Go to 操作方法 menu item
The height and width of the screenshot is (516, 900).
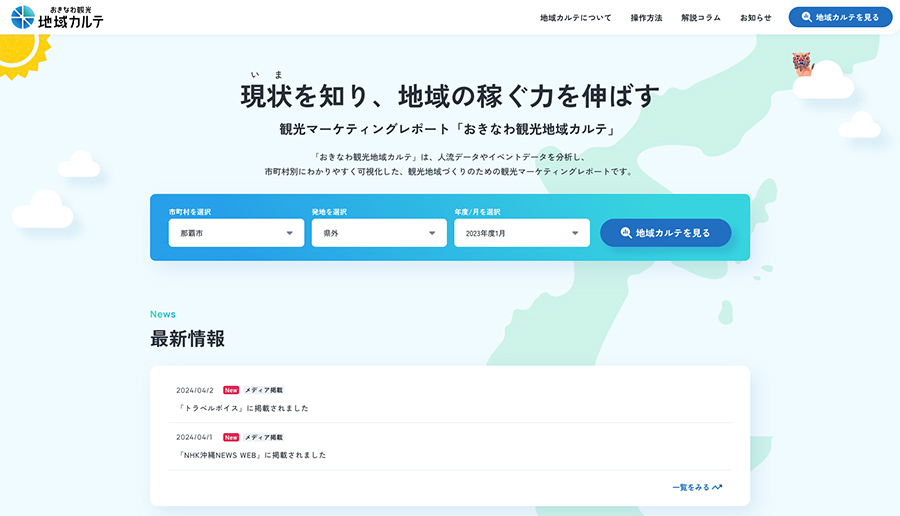tap(646, 18)
